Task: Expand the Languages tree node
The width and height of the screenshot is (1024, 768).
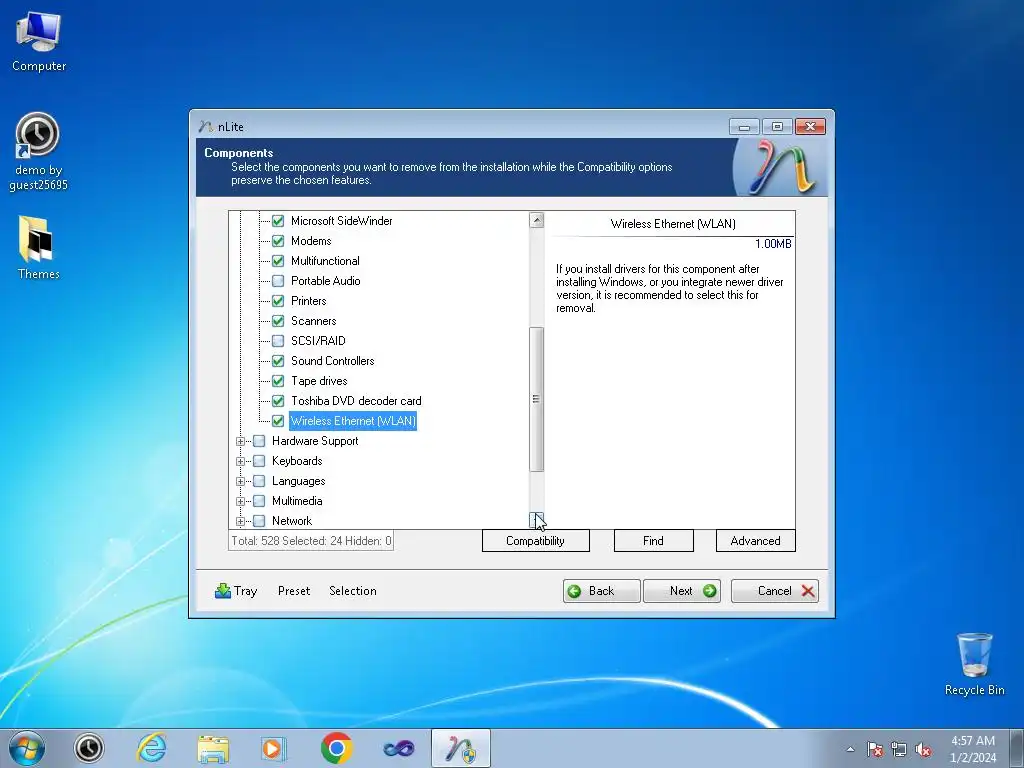Action: pos(240,481)
